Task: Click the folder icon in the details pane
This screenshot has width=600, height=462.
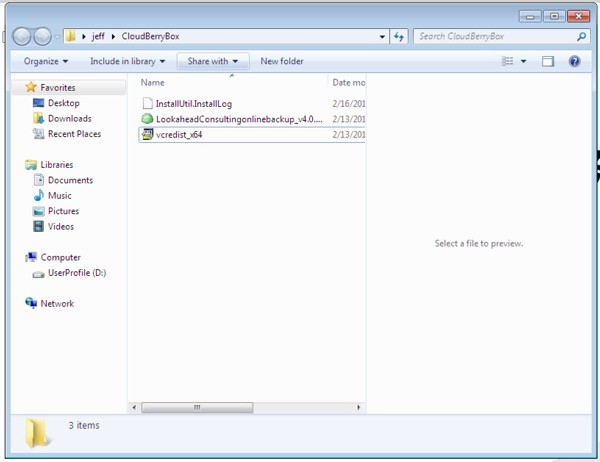Action: tap(37, 433)
